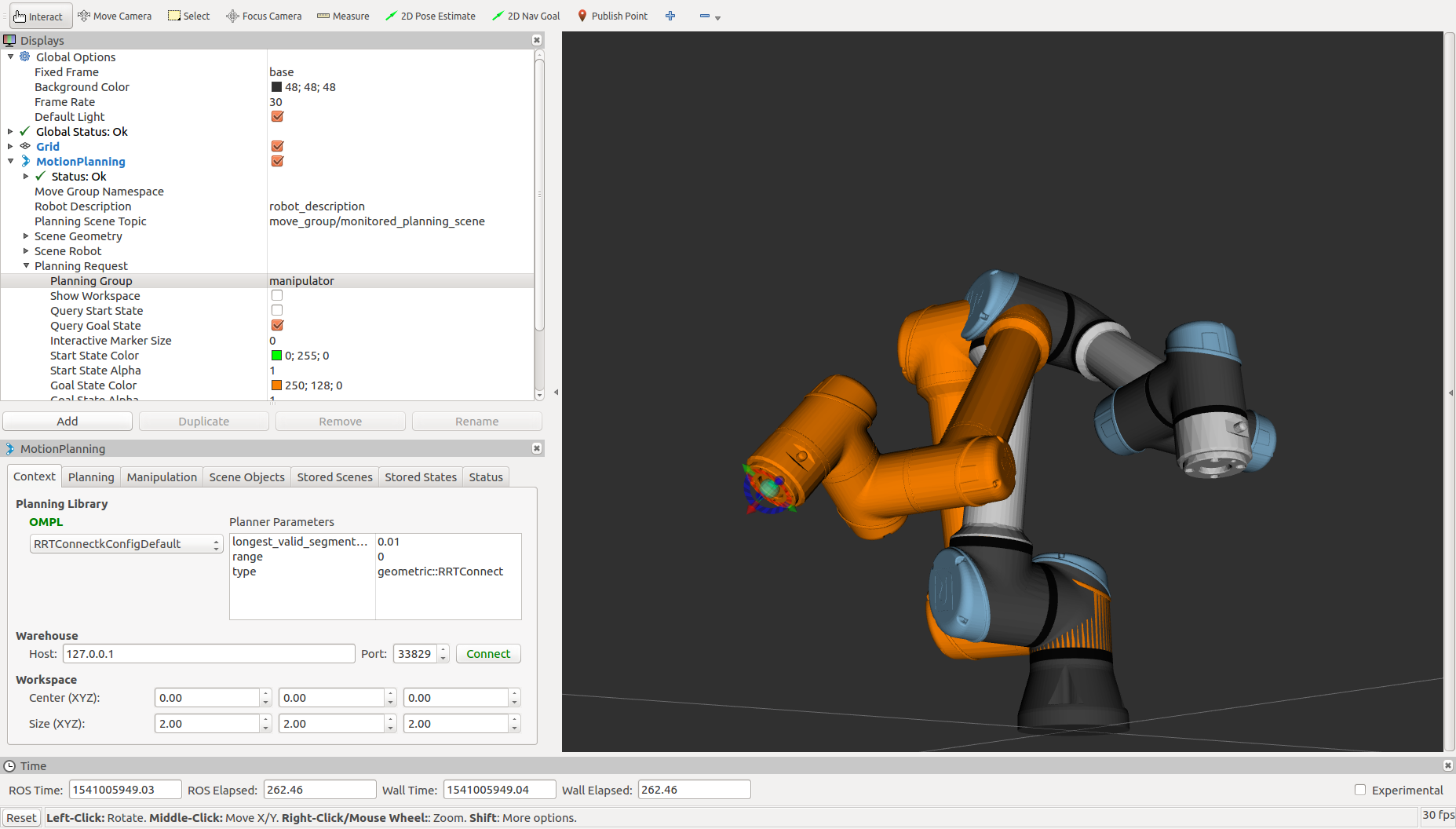Click the ROS Time field
This screenshot has width=1456, height=829.
click(x=125, y=790)
